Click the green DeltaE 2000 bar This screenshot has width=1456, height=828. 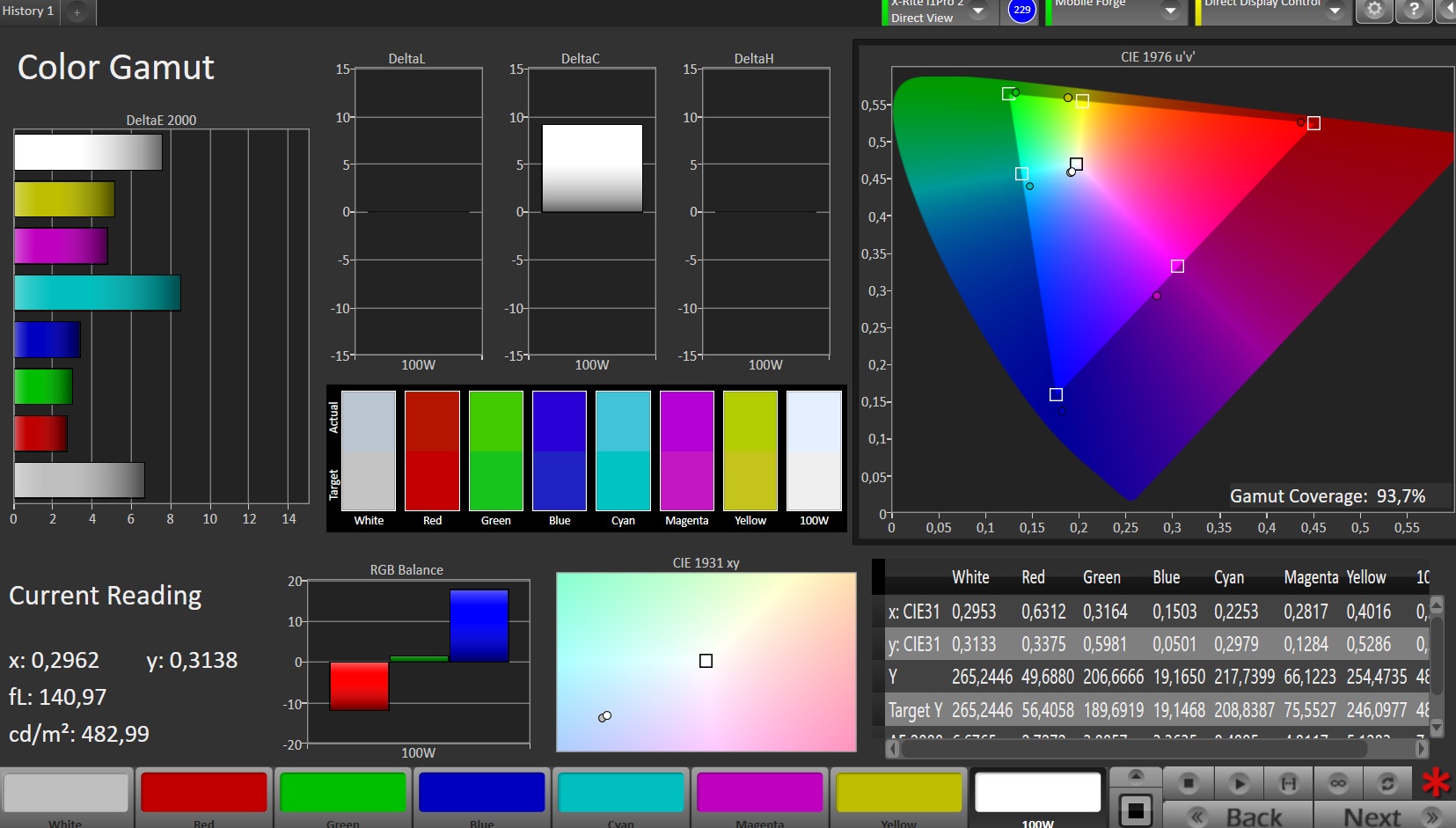[x=43, y=386]
